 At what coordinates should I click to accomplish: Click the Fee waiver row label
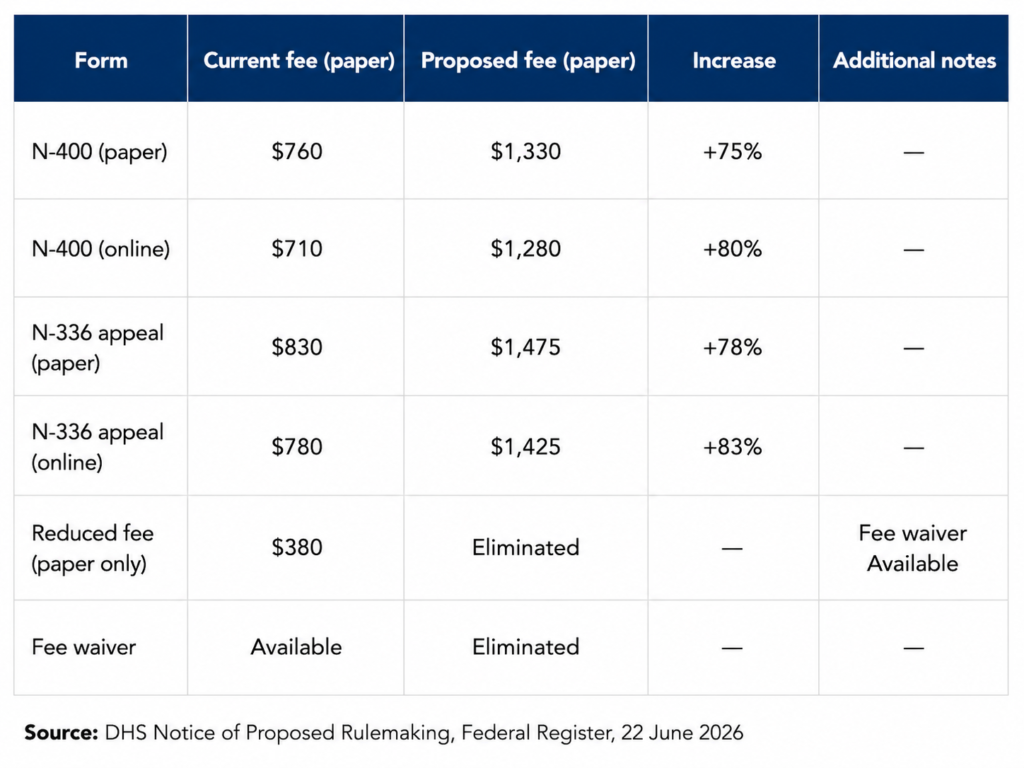(x=84, y=647)
